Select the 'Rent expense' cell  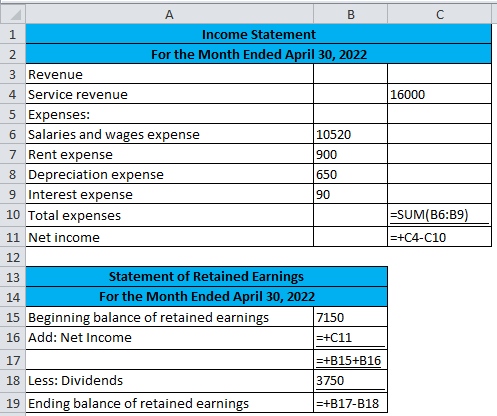(170, 154)
